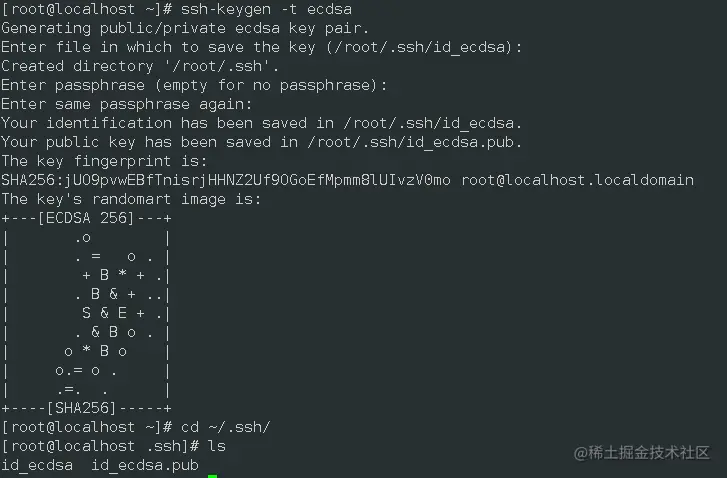This screenshot has width=727, height=478.
Task: Click the green terminal cursor block
Action: 212,474
